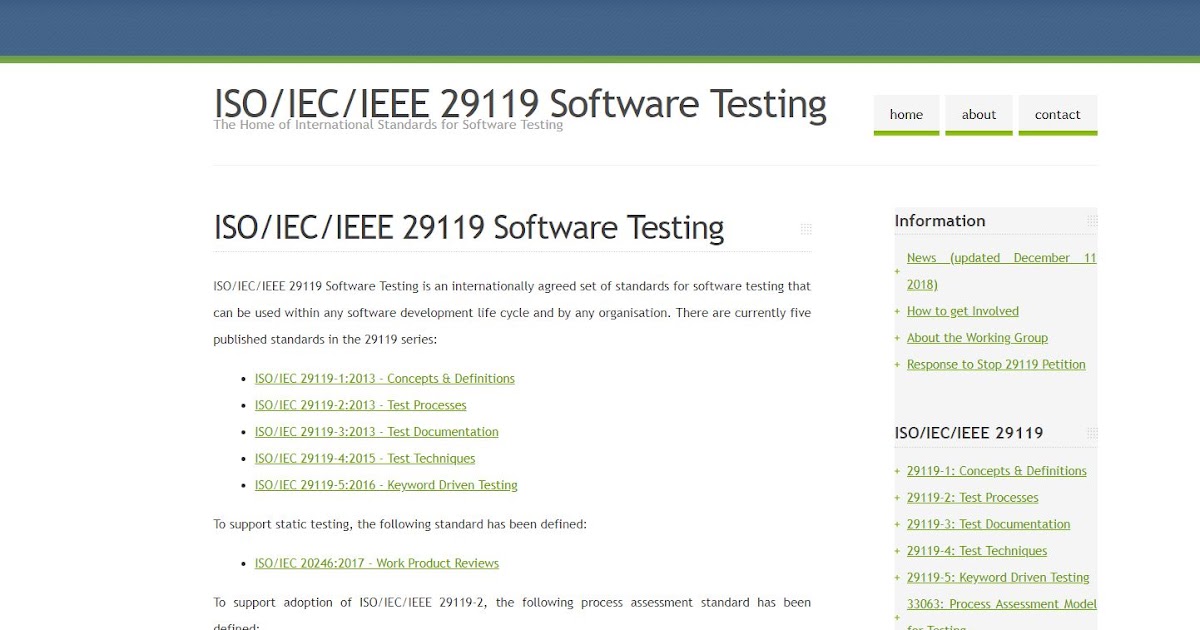Open ISO/IEC 29119-2:2013 - Test Processes link

coord(360,405)
